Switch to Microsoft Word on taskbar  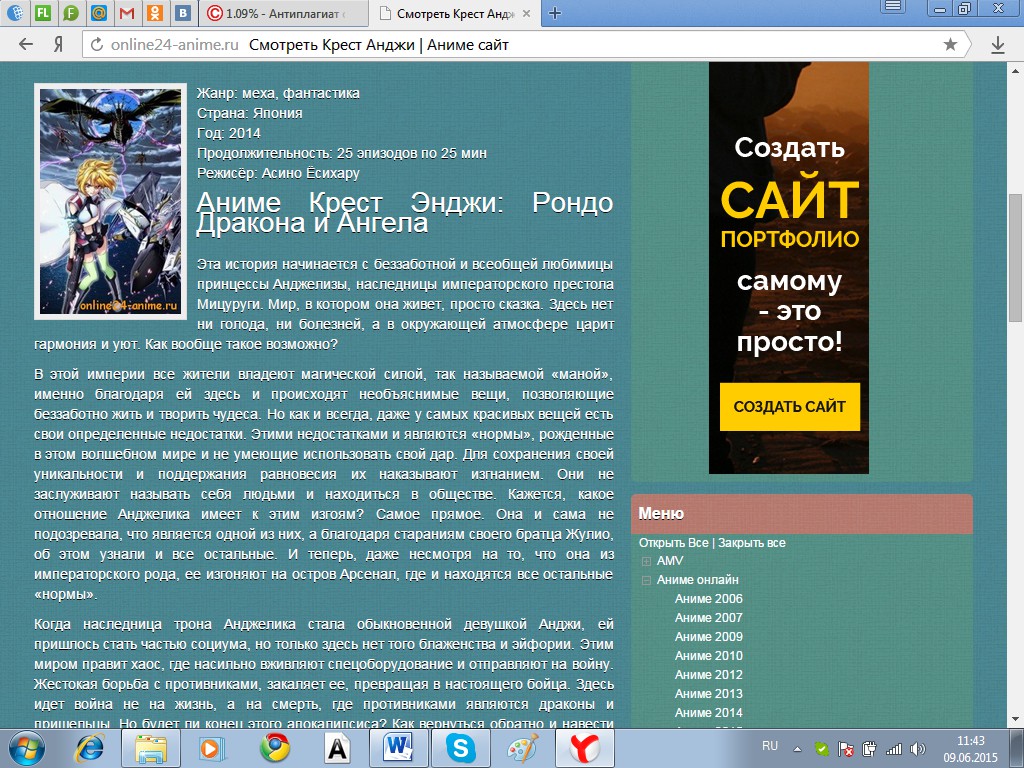pos(398,748)
